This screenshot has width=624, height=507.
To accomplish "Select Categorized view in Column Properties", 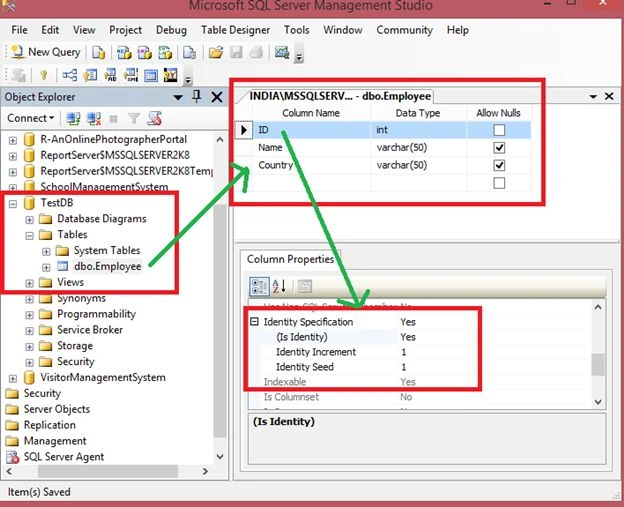I will 259,286.
